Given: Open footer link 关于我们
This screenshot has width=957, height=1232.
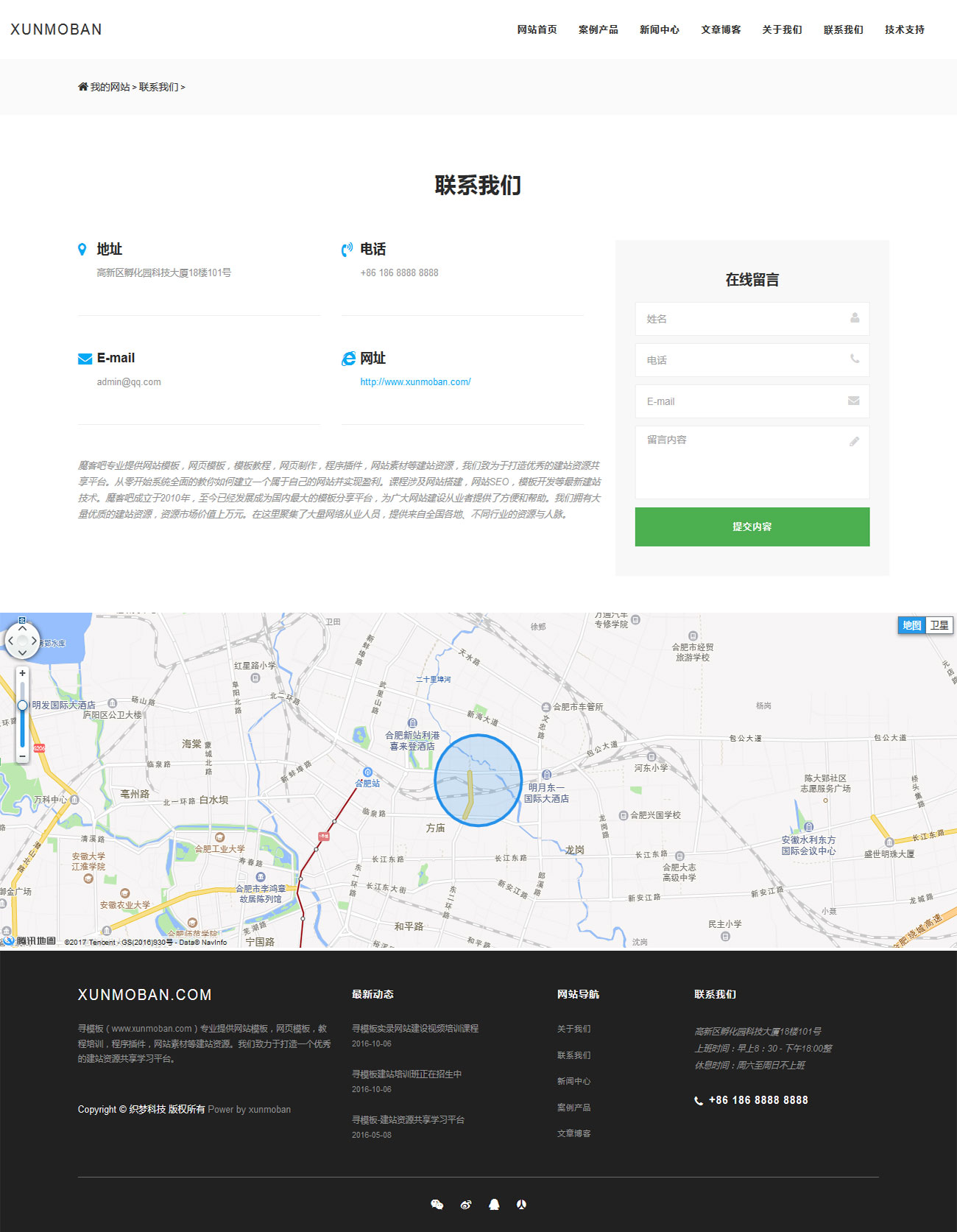Looking at the screenshot, I should (x=573, y=1029).
